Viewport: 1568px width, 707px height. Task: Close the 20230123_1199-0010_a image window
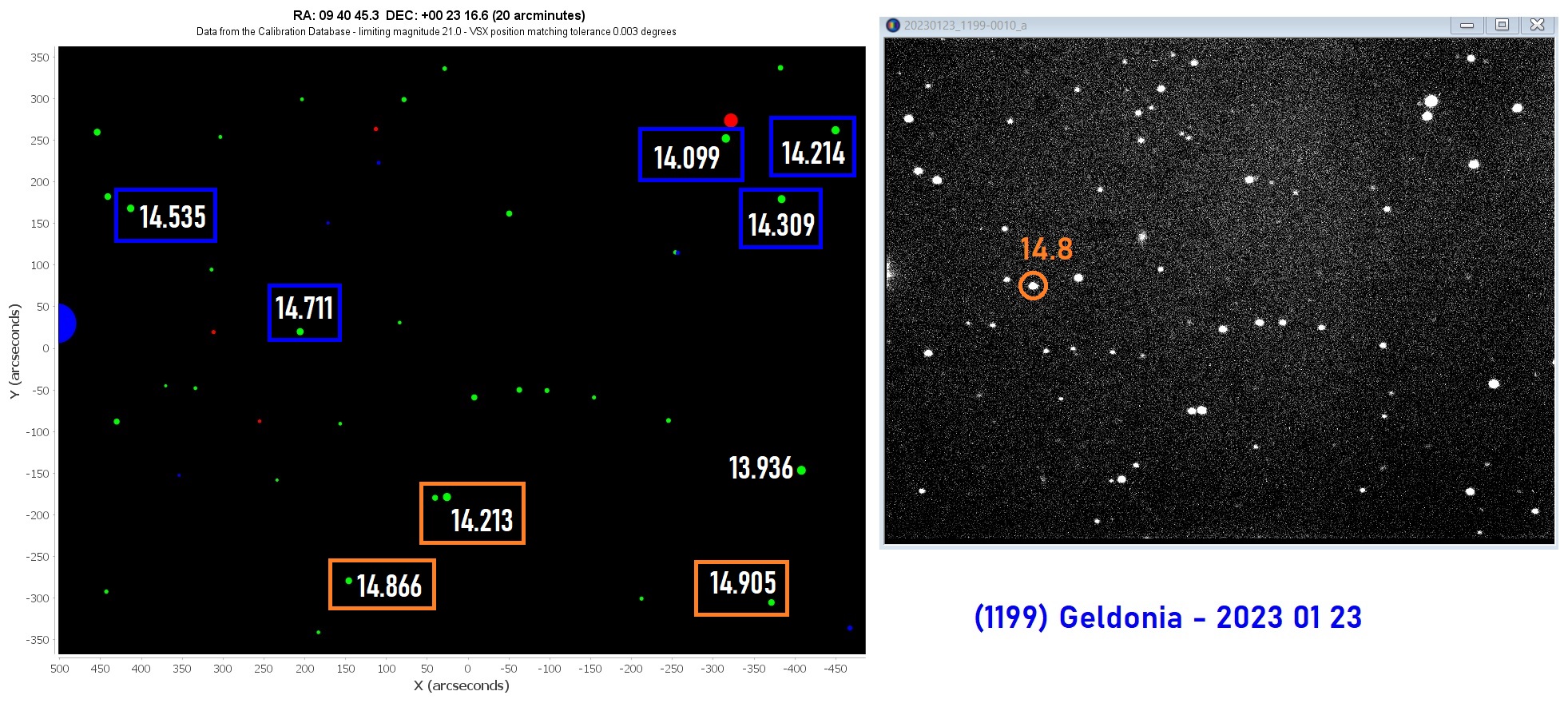click(1537, 25)
